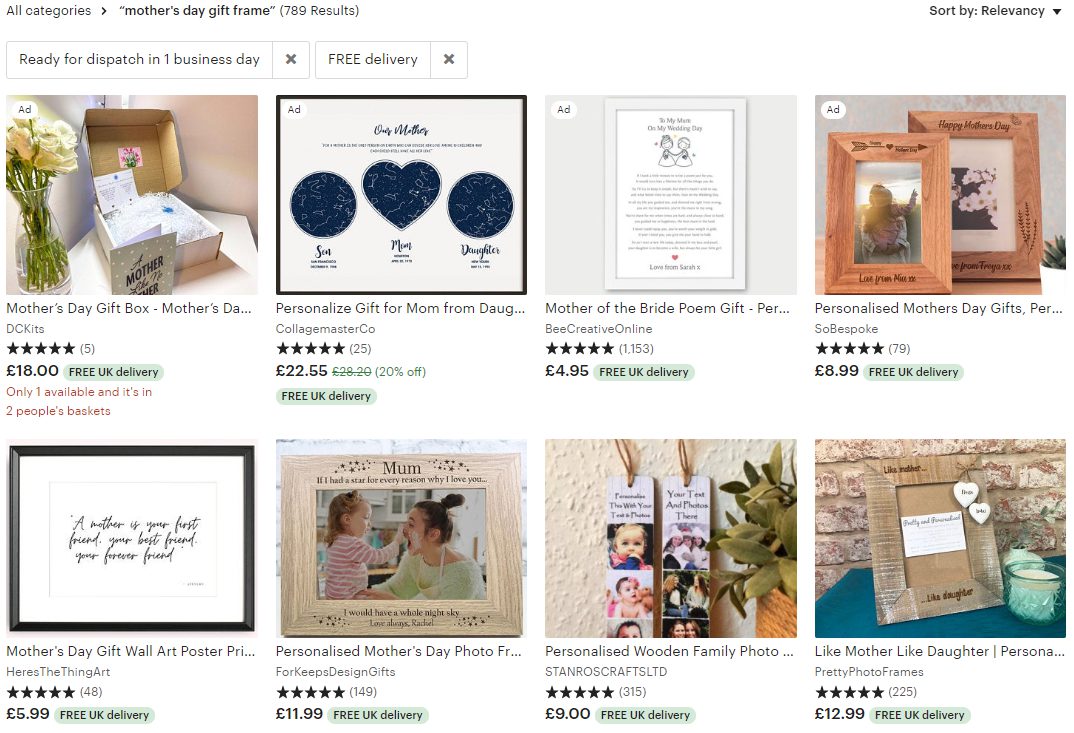
Task: Visit ForKeepsDesignGifts shop
Action: point(336,672)
